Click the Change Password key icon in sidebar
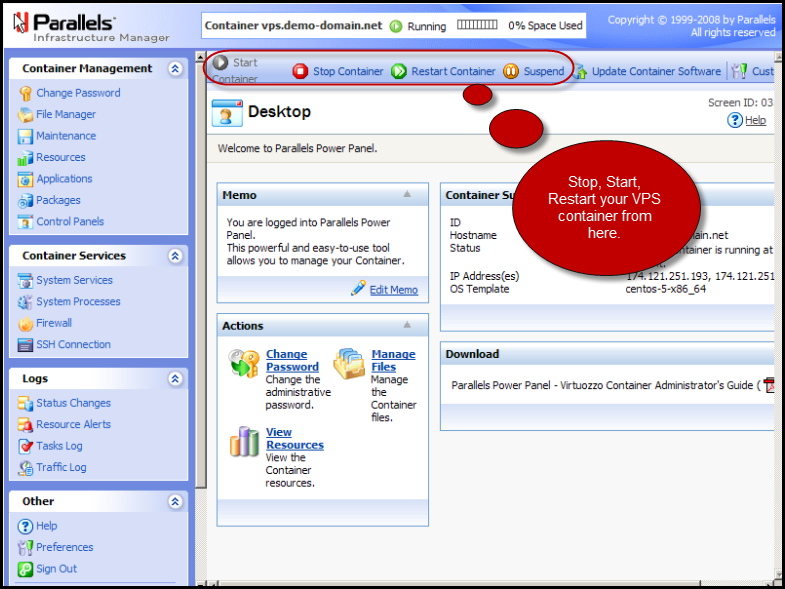This screenshot has width=785, height=589. 25,93
